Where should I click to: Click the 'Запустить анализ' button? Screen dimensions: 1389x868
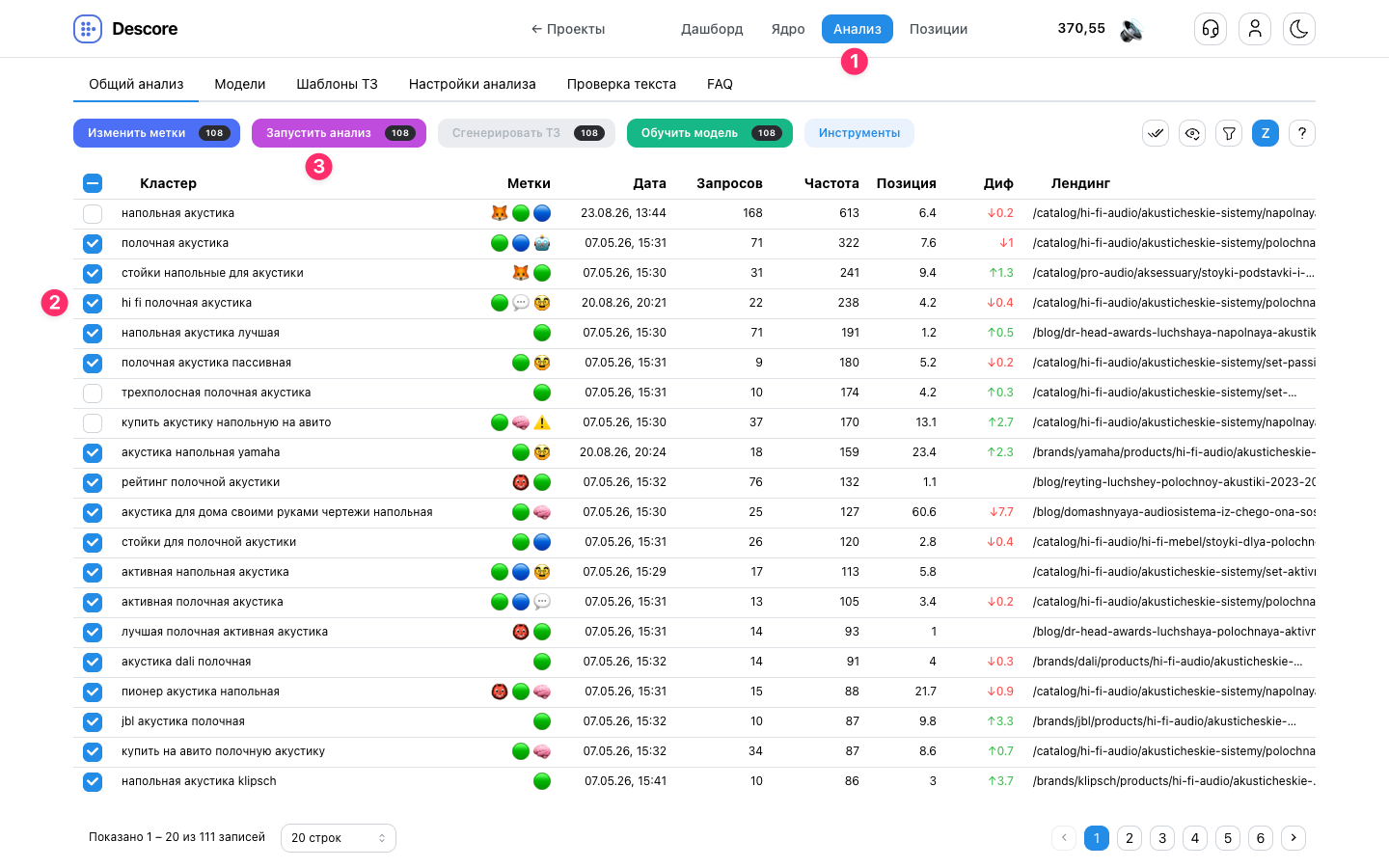click(339, 133)
